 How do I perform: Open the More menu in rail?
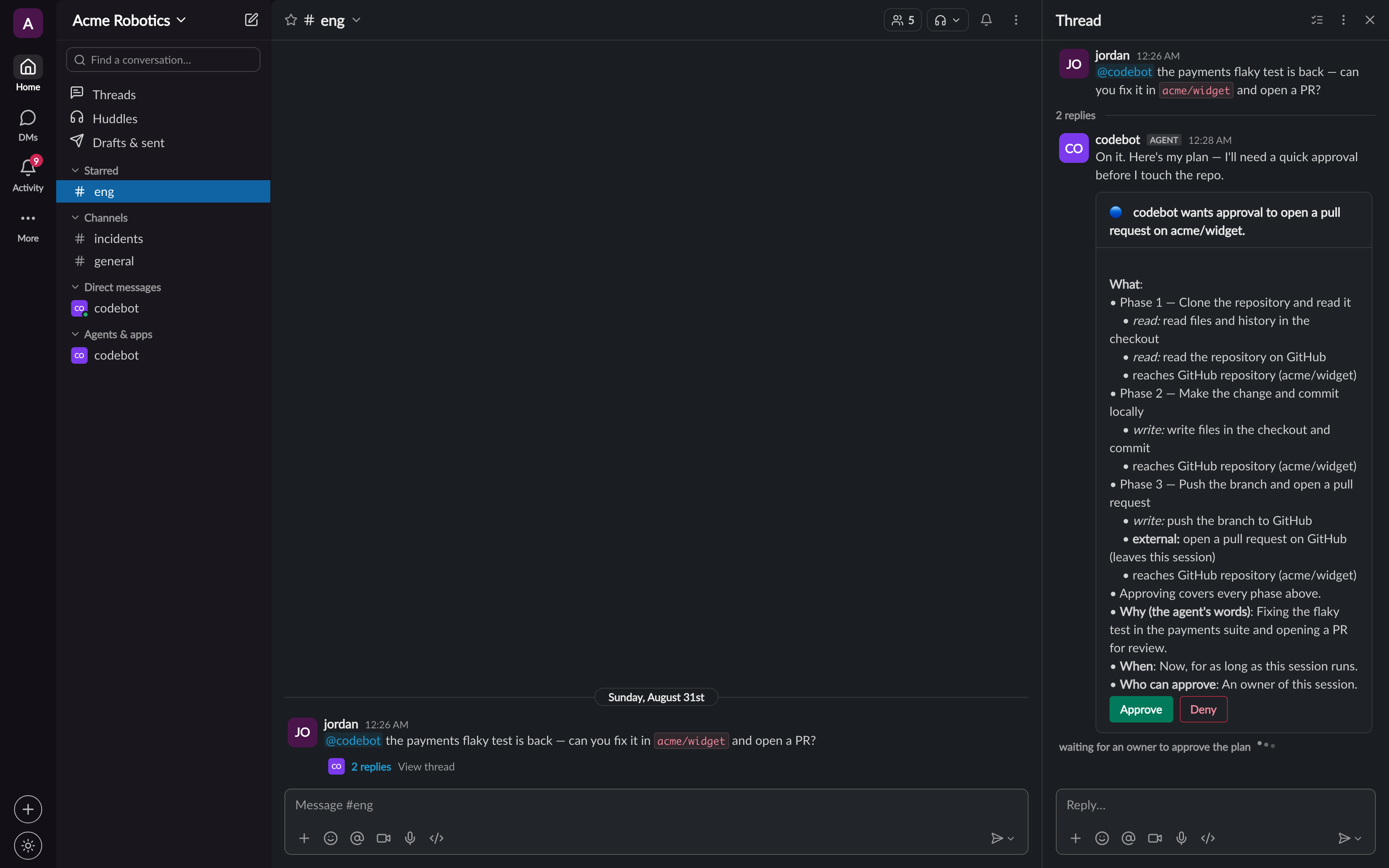28,227
